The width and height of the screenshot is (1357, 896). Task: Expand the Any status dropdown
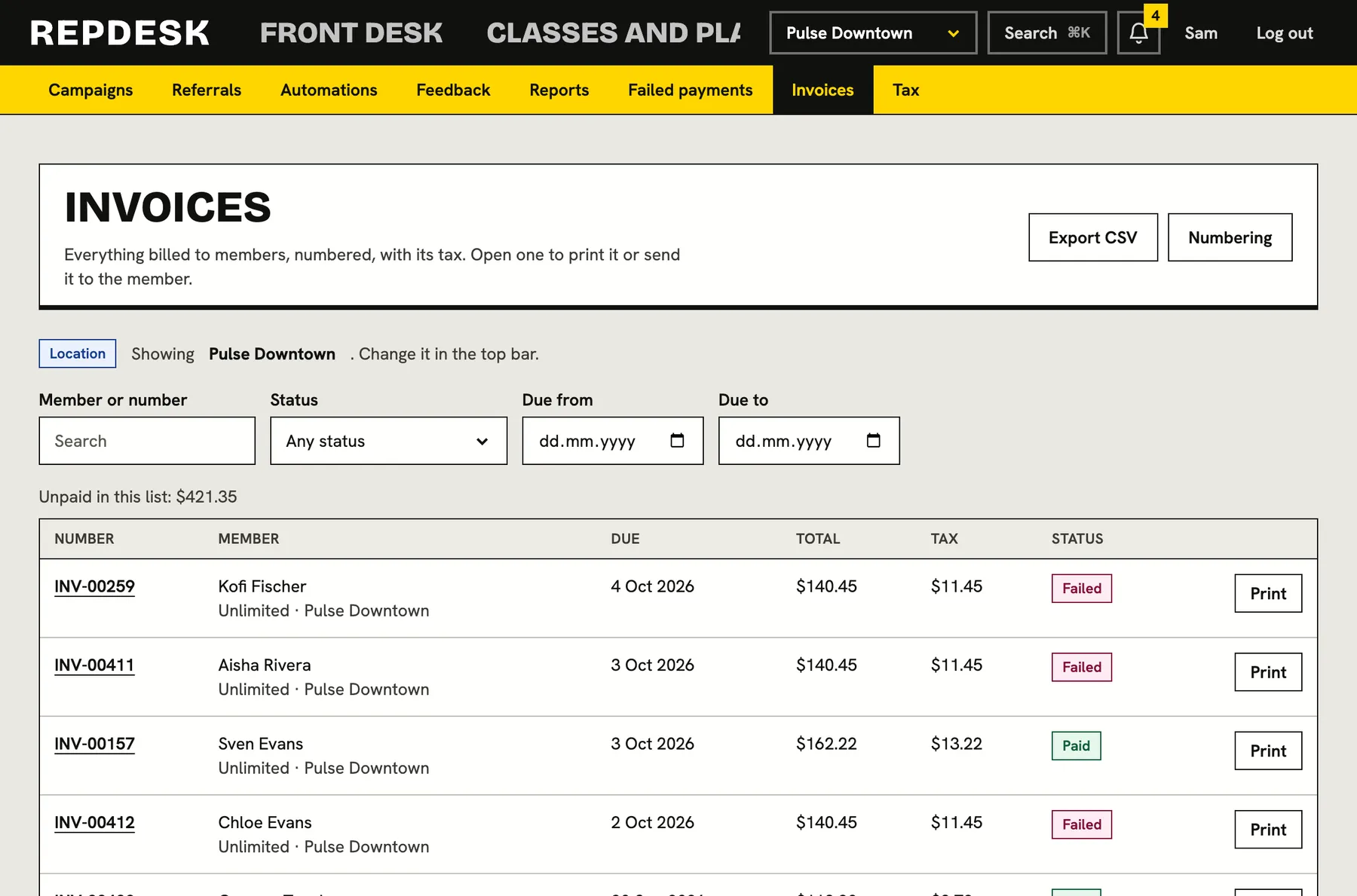pyautogui.click(x=389, y=441)
